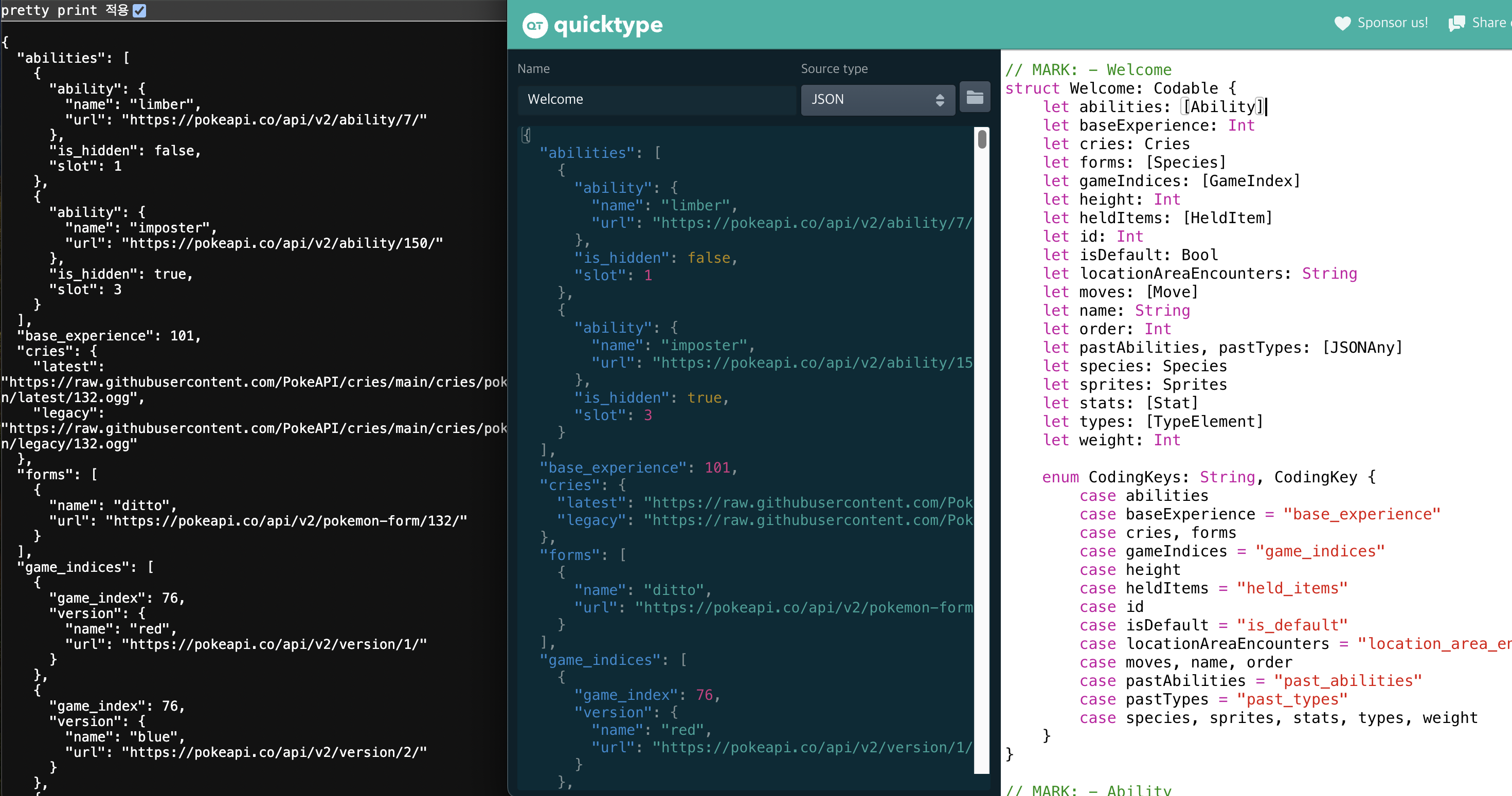Screen dimensions: 1512x796
Task: Click "case species, sprites, stats, types, weight"
Action: point(1279,718)
